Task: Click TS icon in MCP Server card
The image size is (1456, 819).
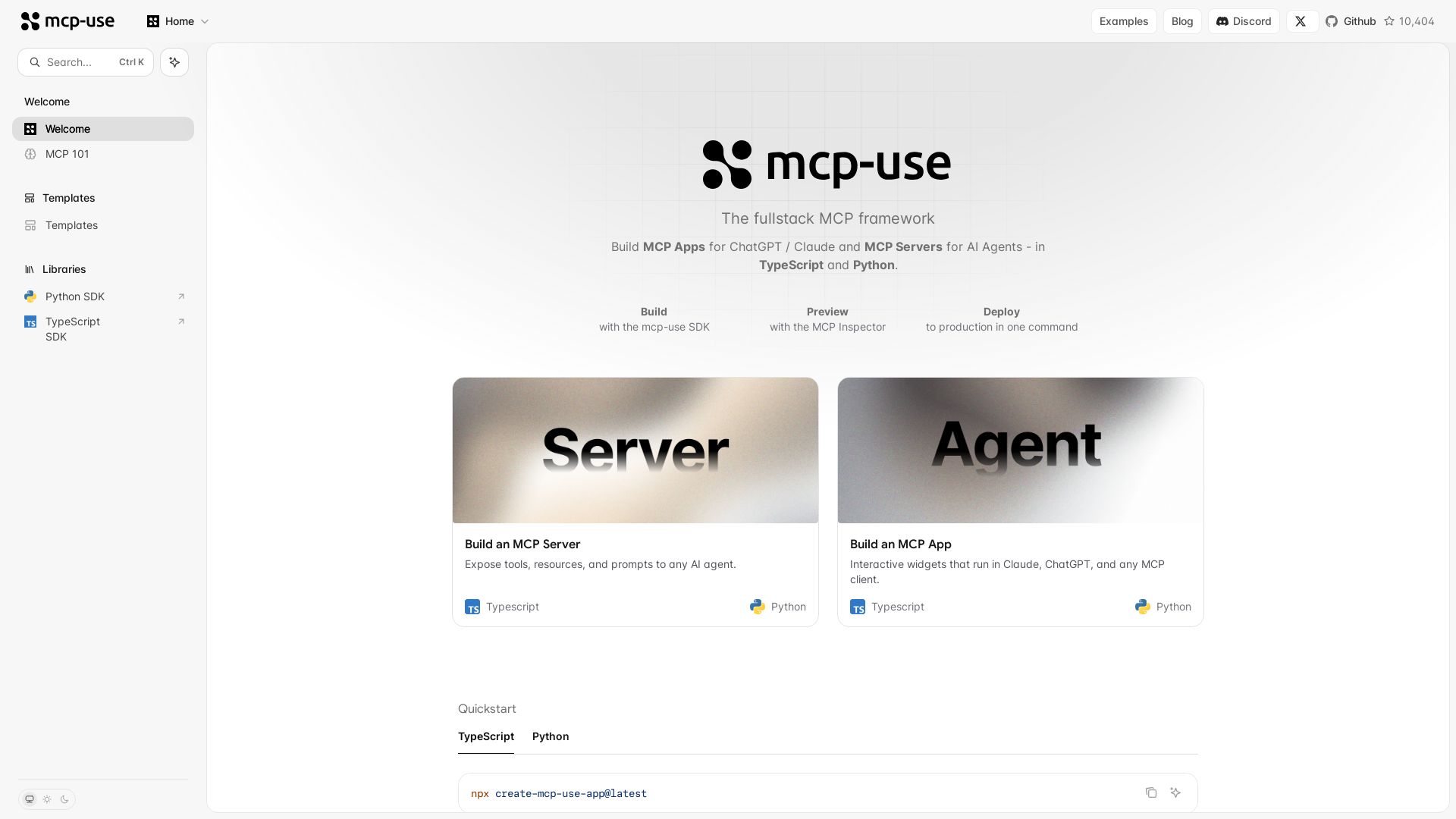Action: [x=472, y=607]
